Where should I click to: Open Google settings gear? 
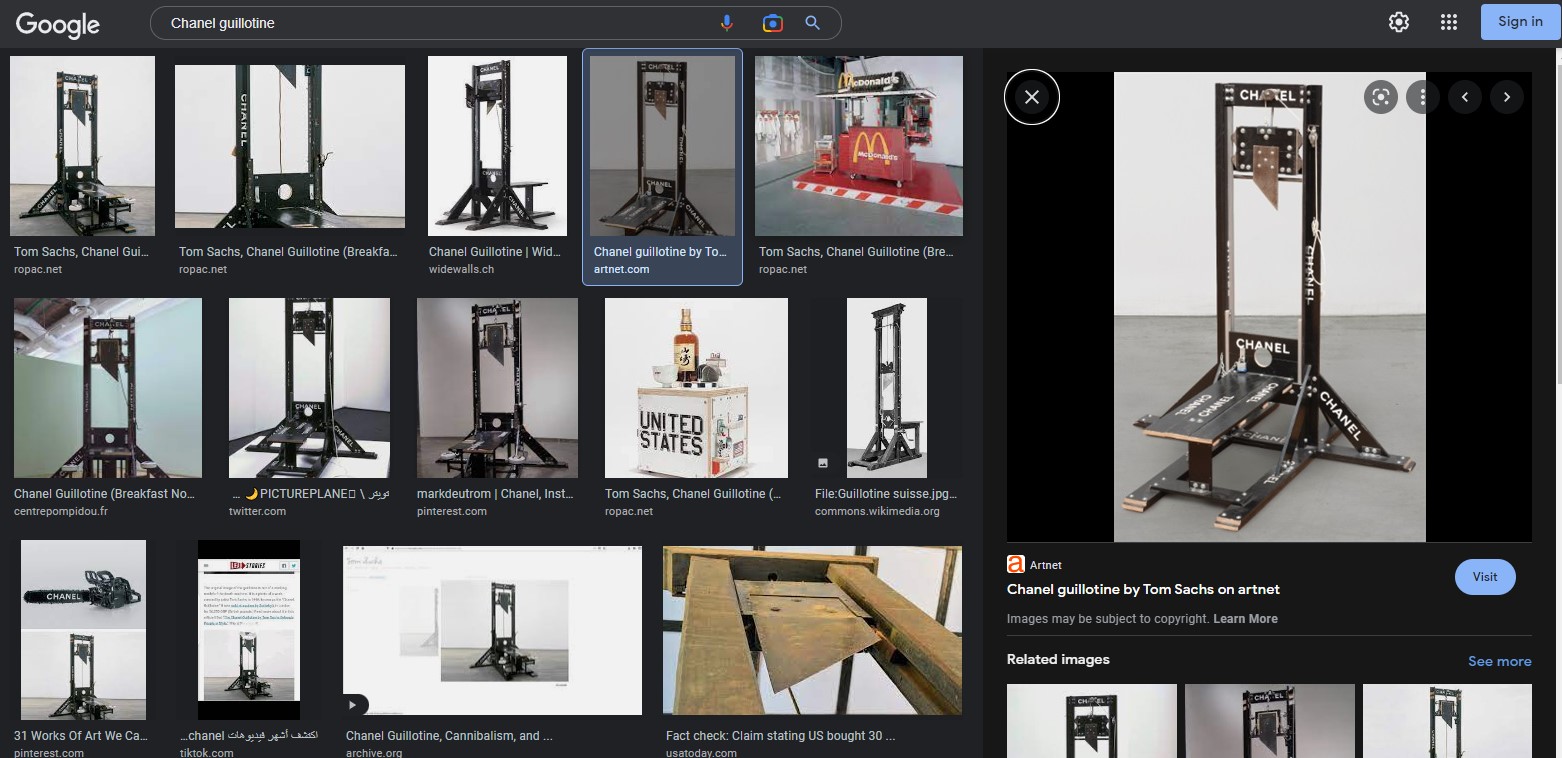pos(1399,22)
